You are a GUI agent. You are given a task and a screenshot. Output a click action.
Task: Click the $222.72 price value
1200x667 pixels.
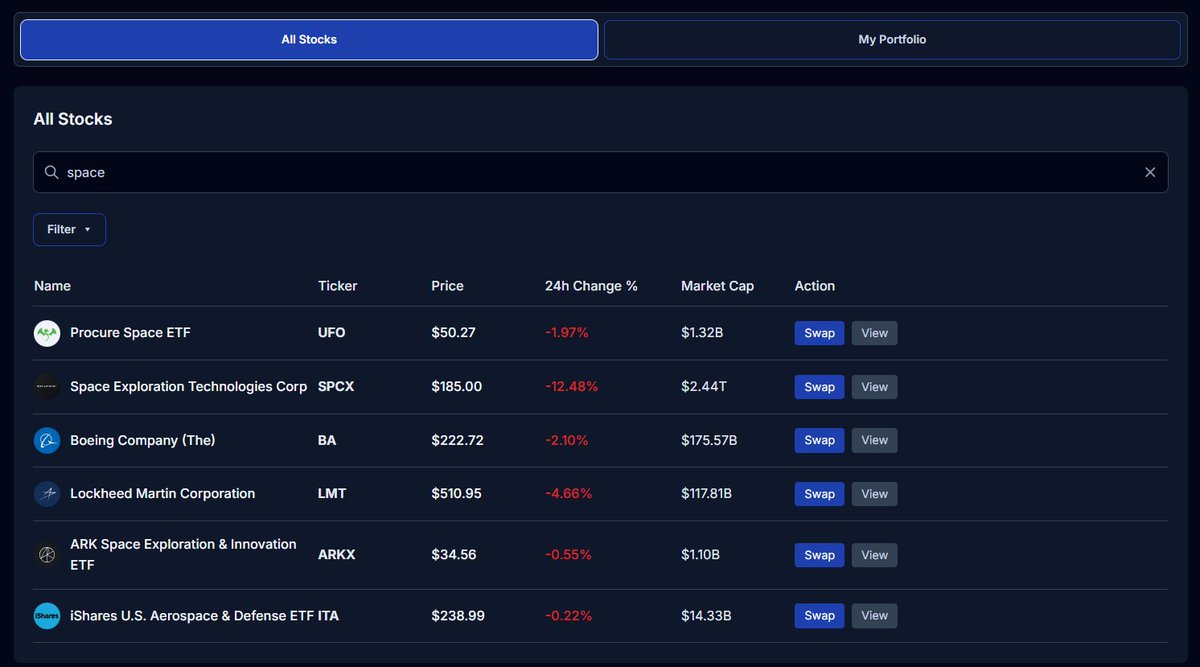(x=458, y=440)
